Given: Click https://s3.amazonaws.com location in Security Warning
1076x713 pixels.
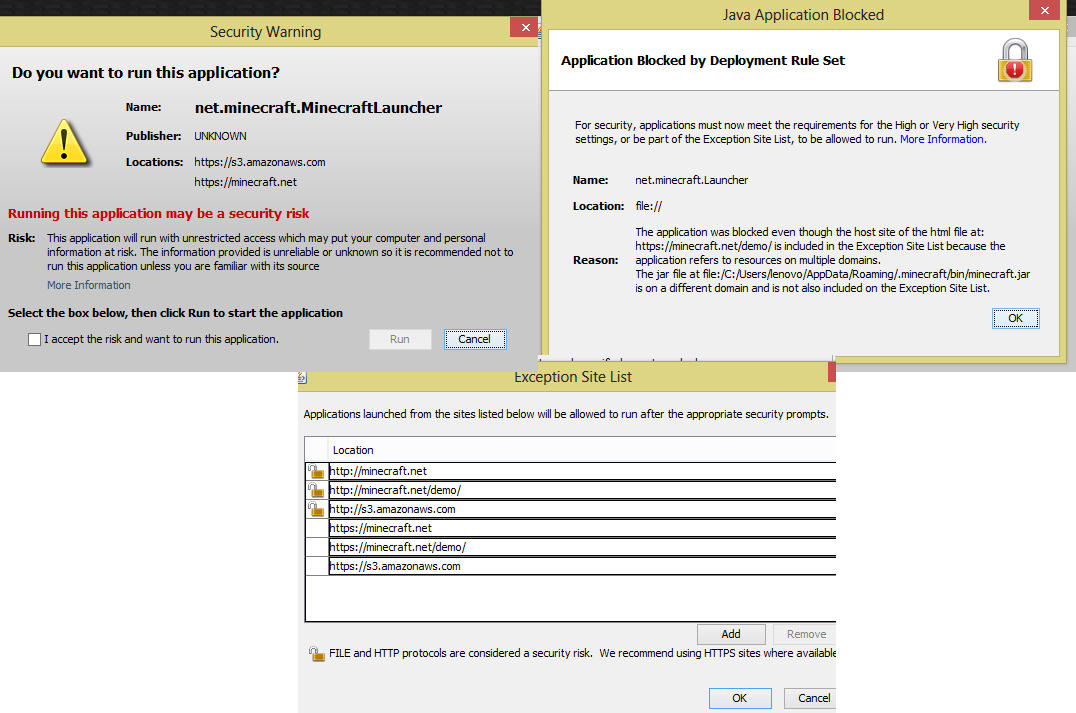Looking at the screenshot, I should click(260, 163).
